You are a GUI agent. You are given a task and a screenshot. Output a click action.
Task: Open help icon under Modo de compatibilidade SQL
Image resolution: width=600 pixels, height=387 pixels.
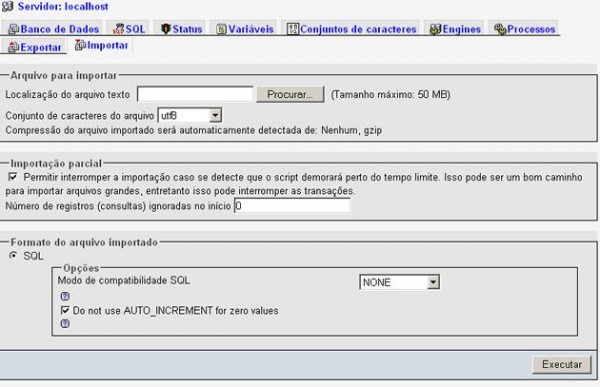pyautogui.click(x=65, y=296)
